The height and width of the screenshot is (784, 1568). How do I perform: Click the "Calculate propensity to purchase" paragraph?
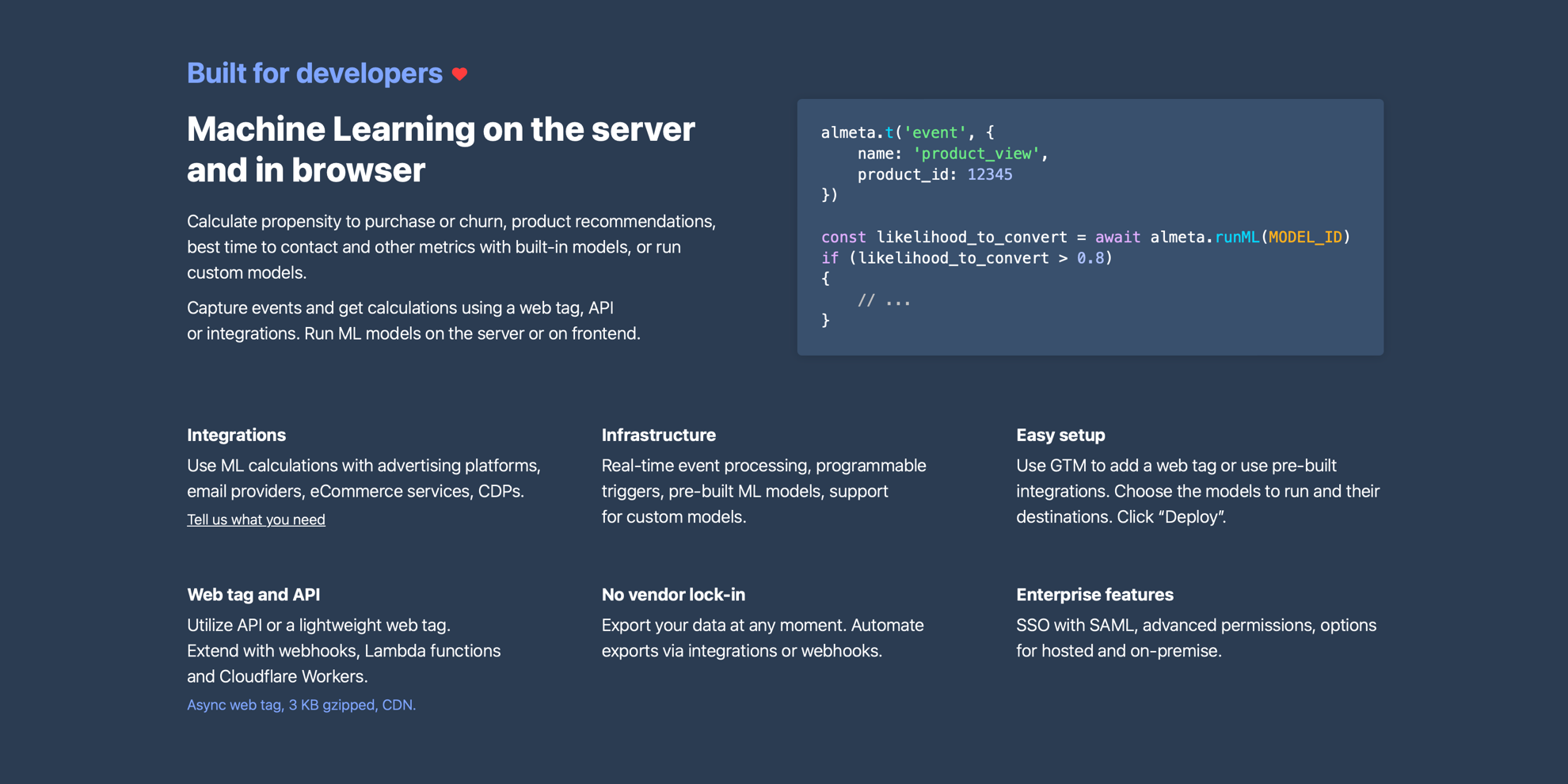451,246
